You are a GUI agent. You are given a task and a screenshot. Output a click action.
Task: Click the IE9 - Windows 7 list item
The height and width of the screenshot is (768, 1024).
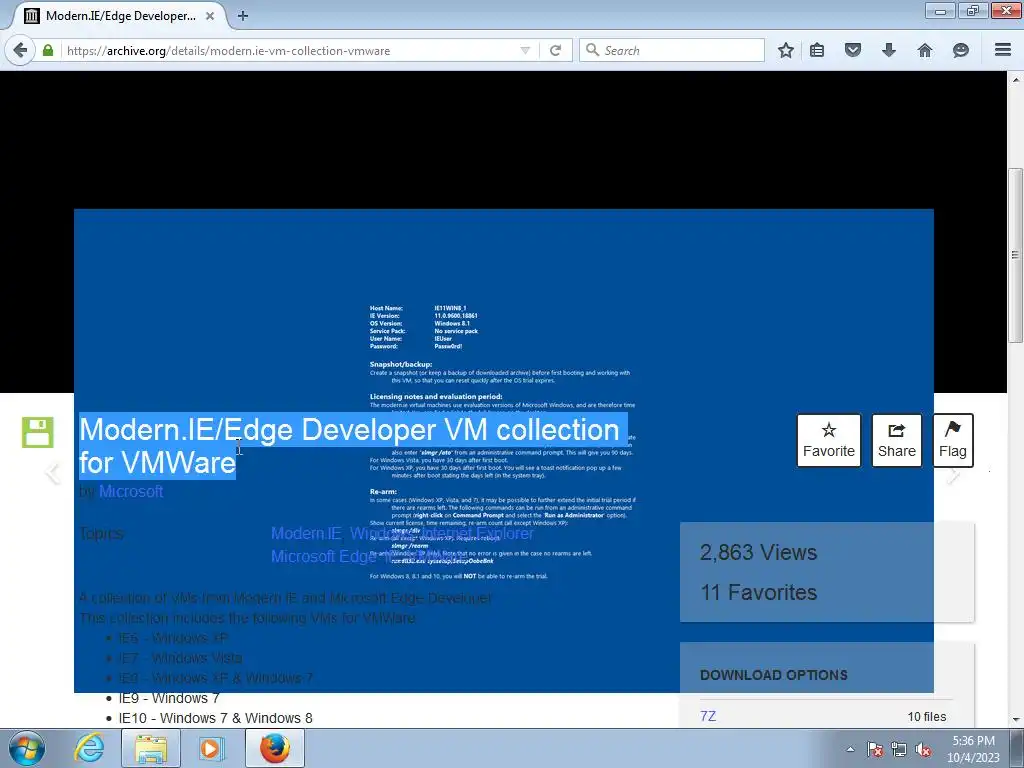point(169,698)
